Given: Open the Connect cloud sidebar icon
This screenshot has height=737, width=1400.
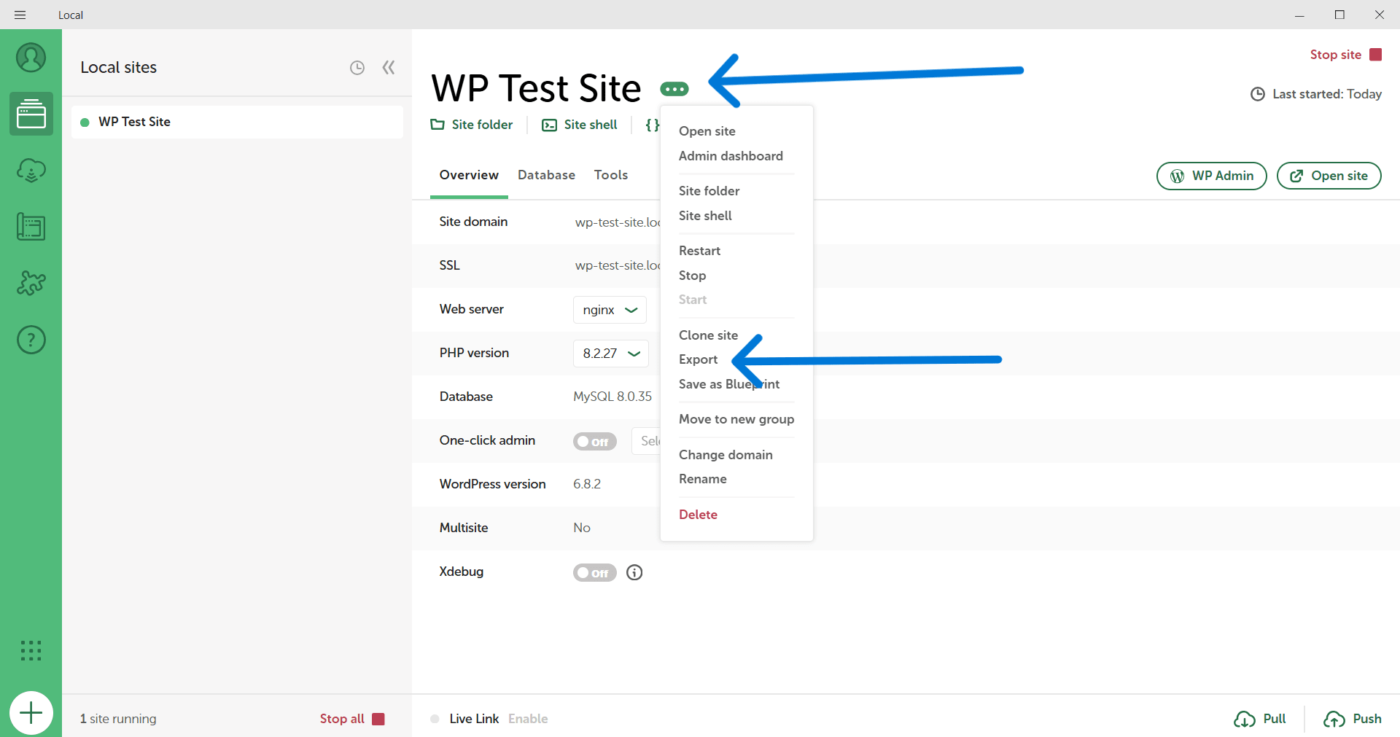Looking at the screenshot, I should tap(31, 170).
